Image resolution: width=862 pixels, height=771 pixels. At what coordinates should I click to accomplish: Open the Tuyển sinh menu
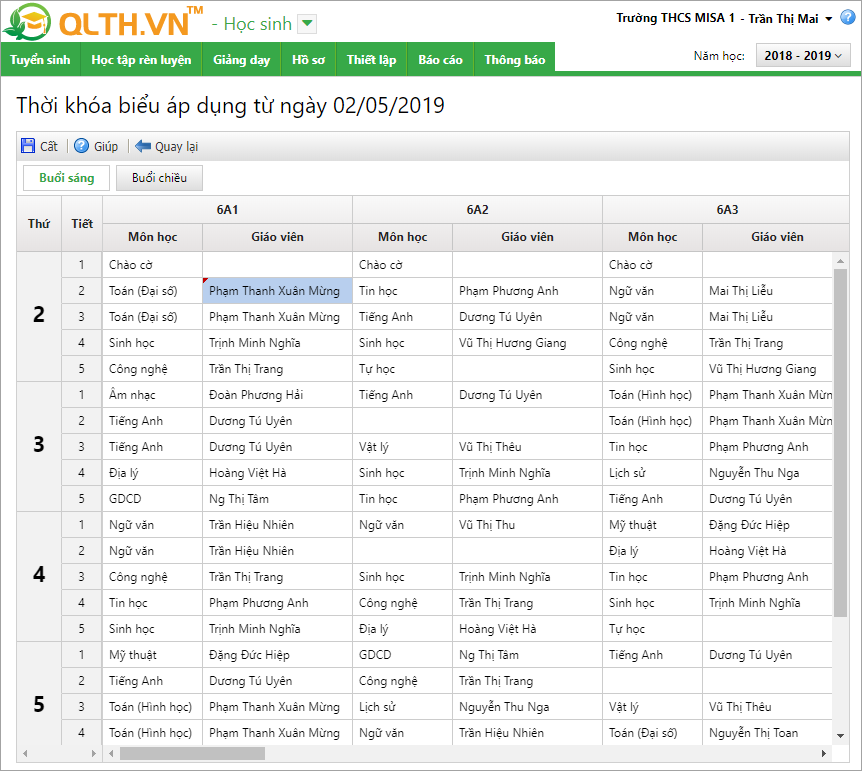pyautogui.click(x=40, y=60)
